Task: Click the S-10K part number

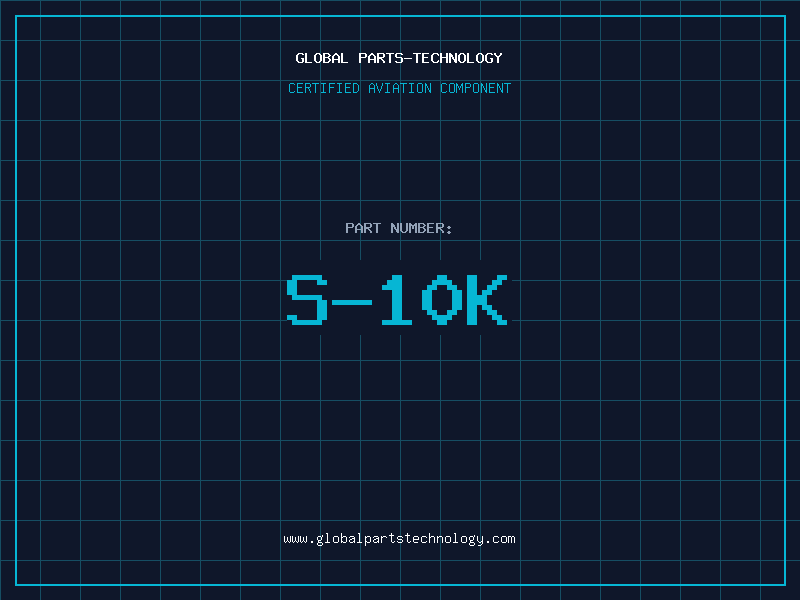Action: 397,299
